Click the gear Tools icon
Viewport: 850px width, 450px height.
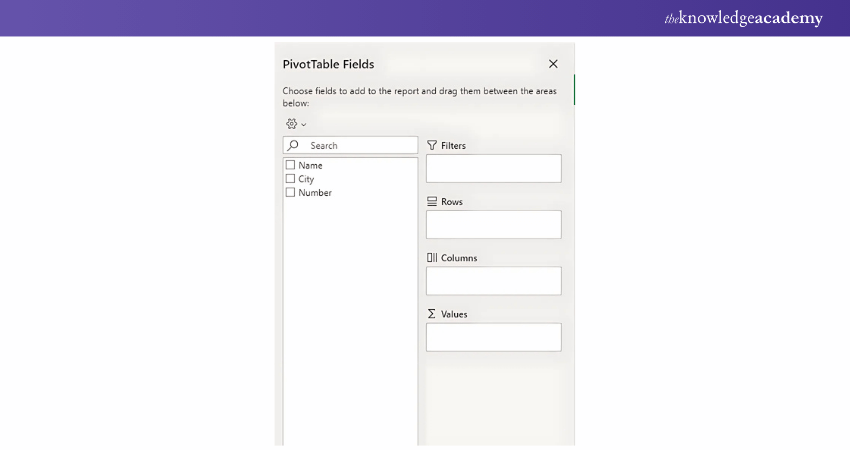[291, 124]
